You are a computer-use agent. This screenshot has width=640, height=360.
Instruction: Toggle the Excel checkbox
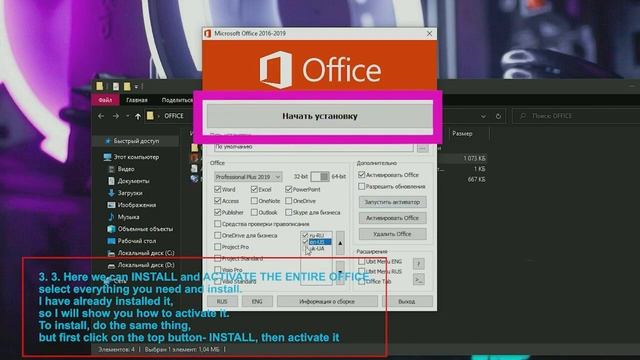coord(254,189)
